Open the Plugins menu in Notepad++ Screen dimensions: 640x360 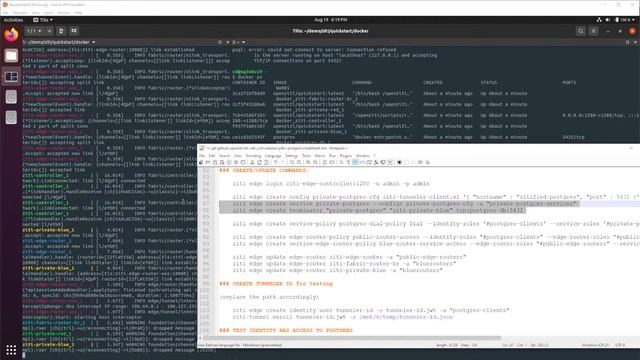pos(346,156)
